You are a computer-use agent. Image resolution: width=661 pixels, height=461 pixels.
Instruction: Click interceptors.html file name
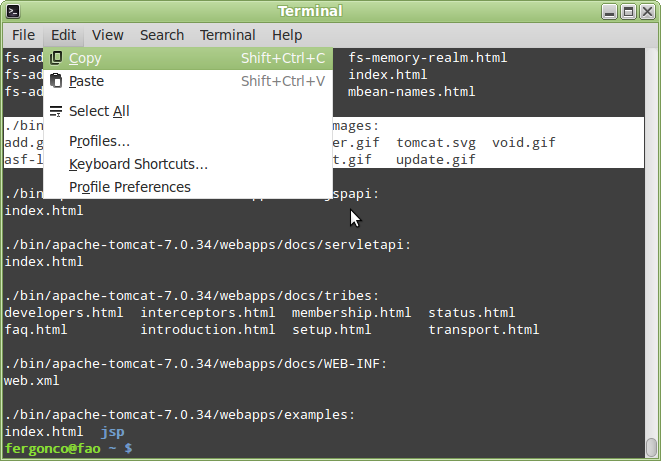point(208,313)
